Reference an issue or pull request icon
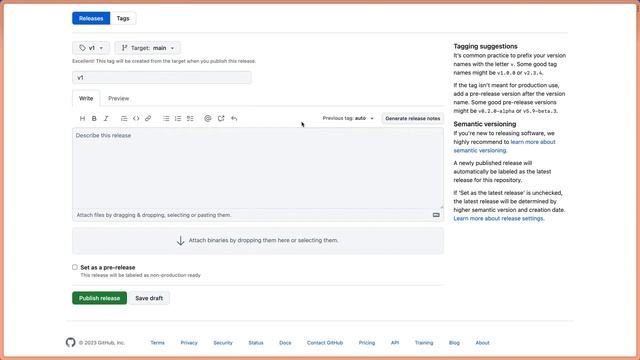Screen dimensions: 640x360 click(x=221, y=118)
